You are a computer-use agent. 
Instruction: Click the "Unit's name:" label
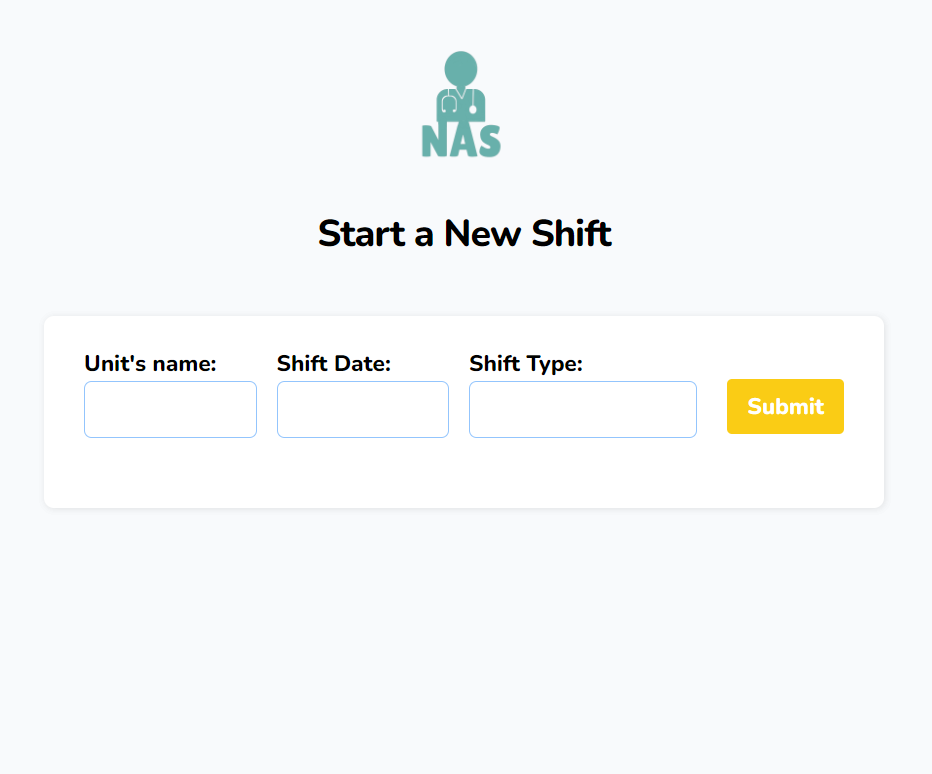click(150, 363)
